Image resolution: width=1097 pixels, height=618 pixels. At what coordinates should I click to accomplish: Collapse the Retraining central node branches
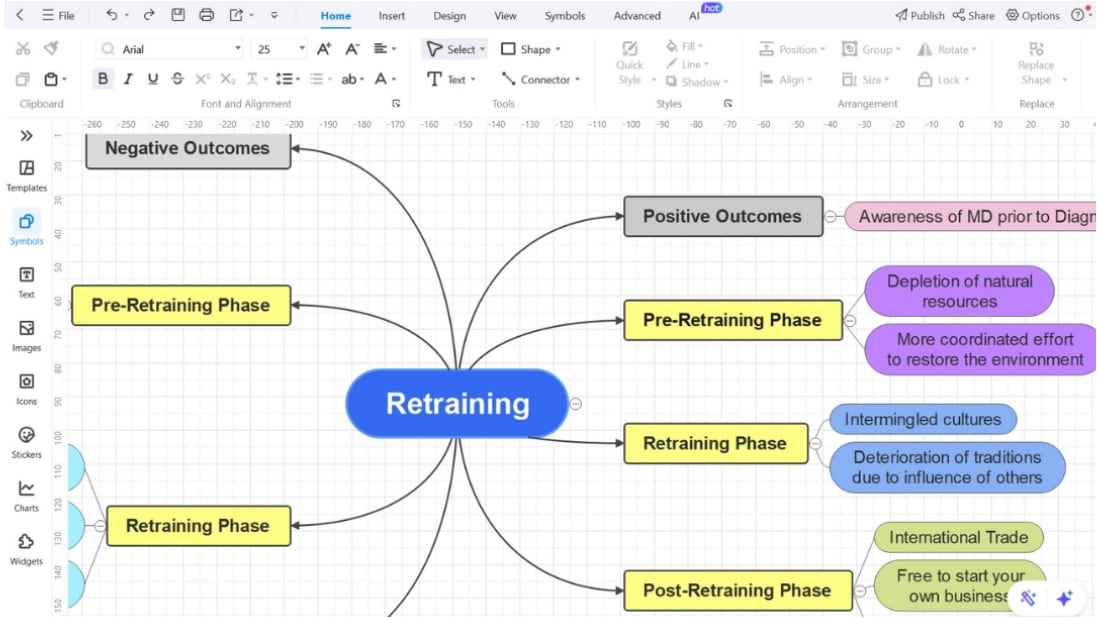(576, 404)
